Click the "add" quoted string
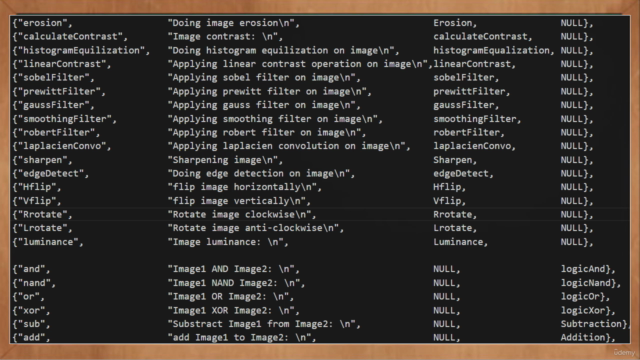The width and height of the screenshot is (640, 360). point(31,337)
